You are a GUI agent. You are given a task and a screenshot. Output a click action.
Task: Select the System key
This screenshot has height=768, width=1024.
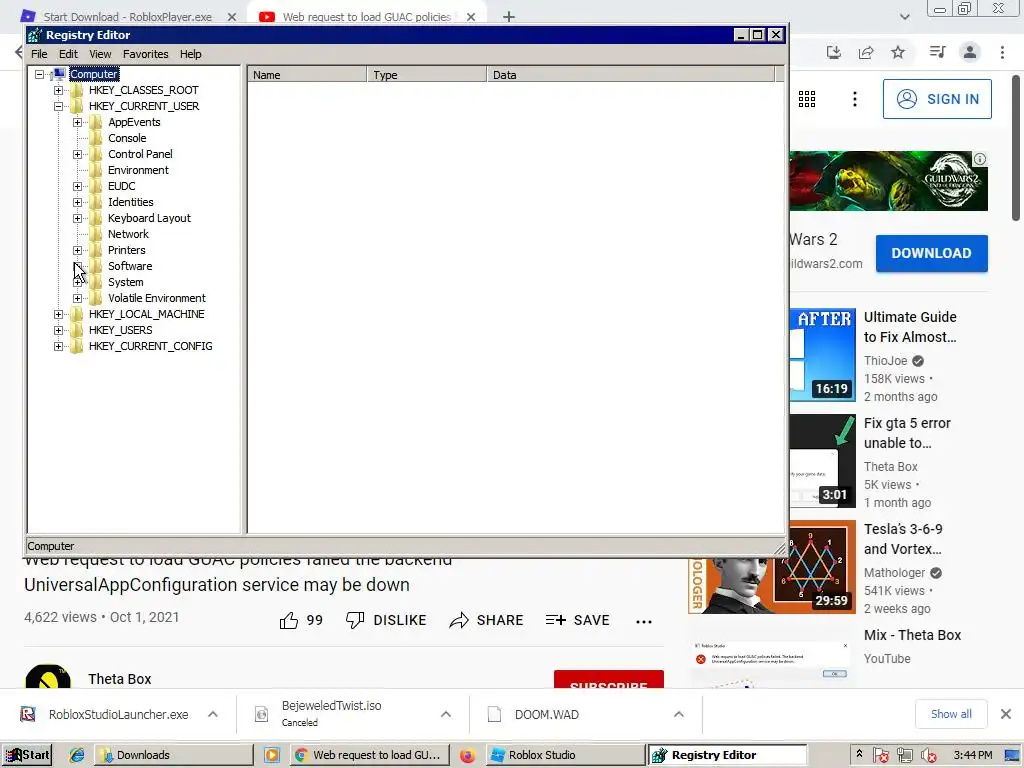(x=125, y=282)
